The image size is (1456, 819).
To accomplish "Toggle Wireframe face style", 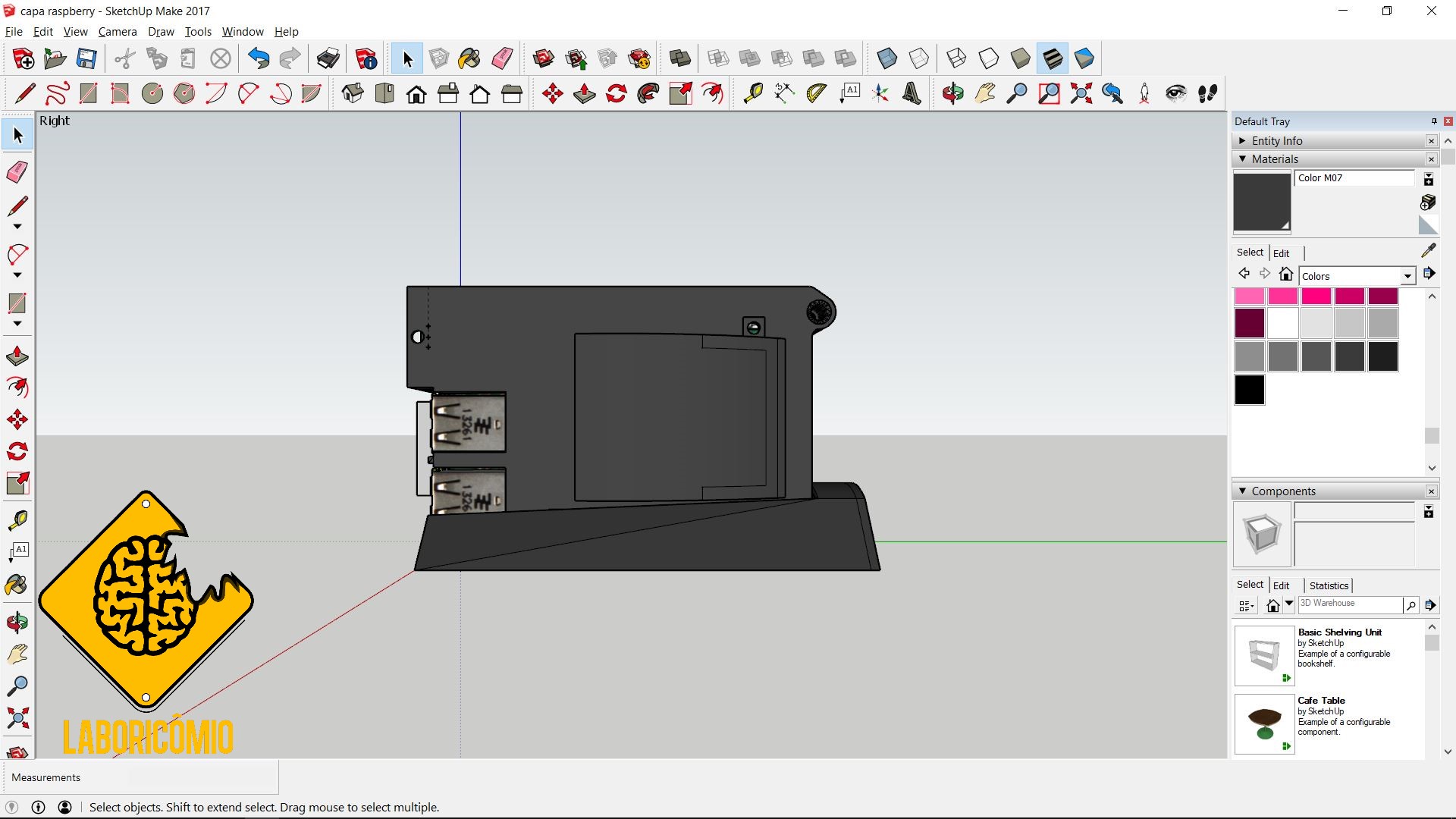I will [x=956, y=58].
